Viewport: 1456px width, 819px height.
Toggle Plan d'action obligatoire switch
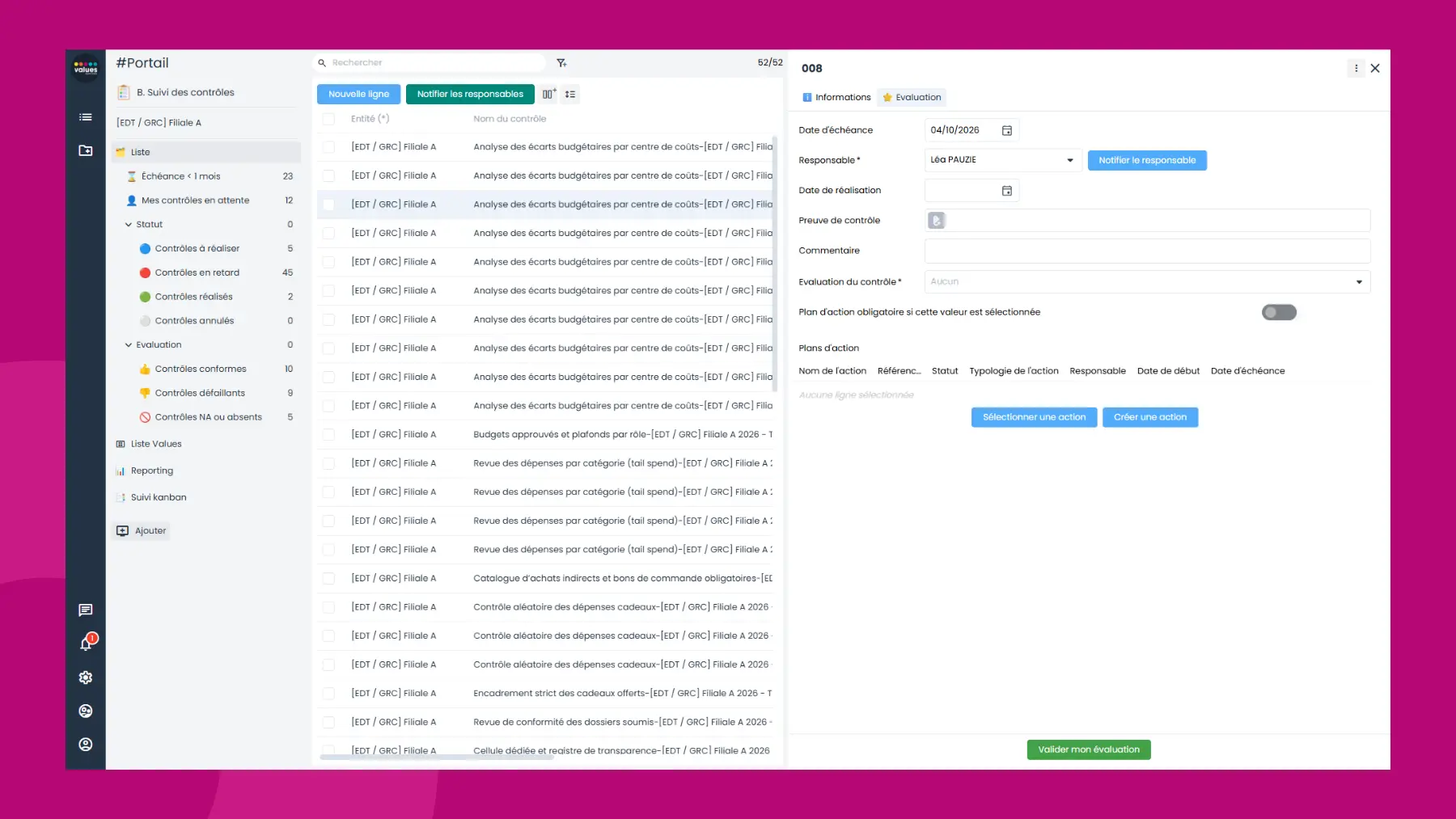click(1278, 311)
